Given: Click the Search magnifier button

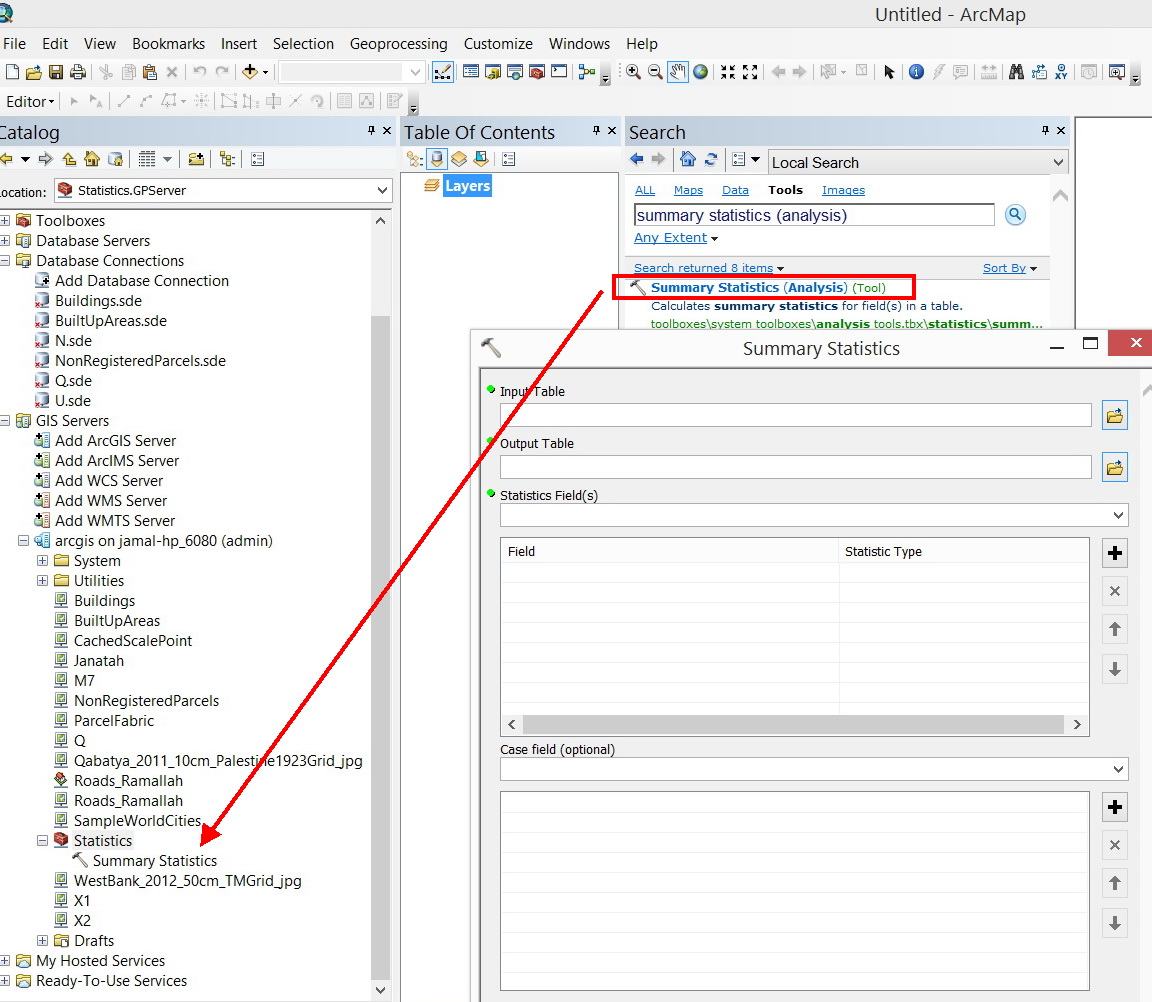Looking at the screenshot, I should 1015,215.
